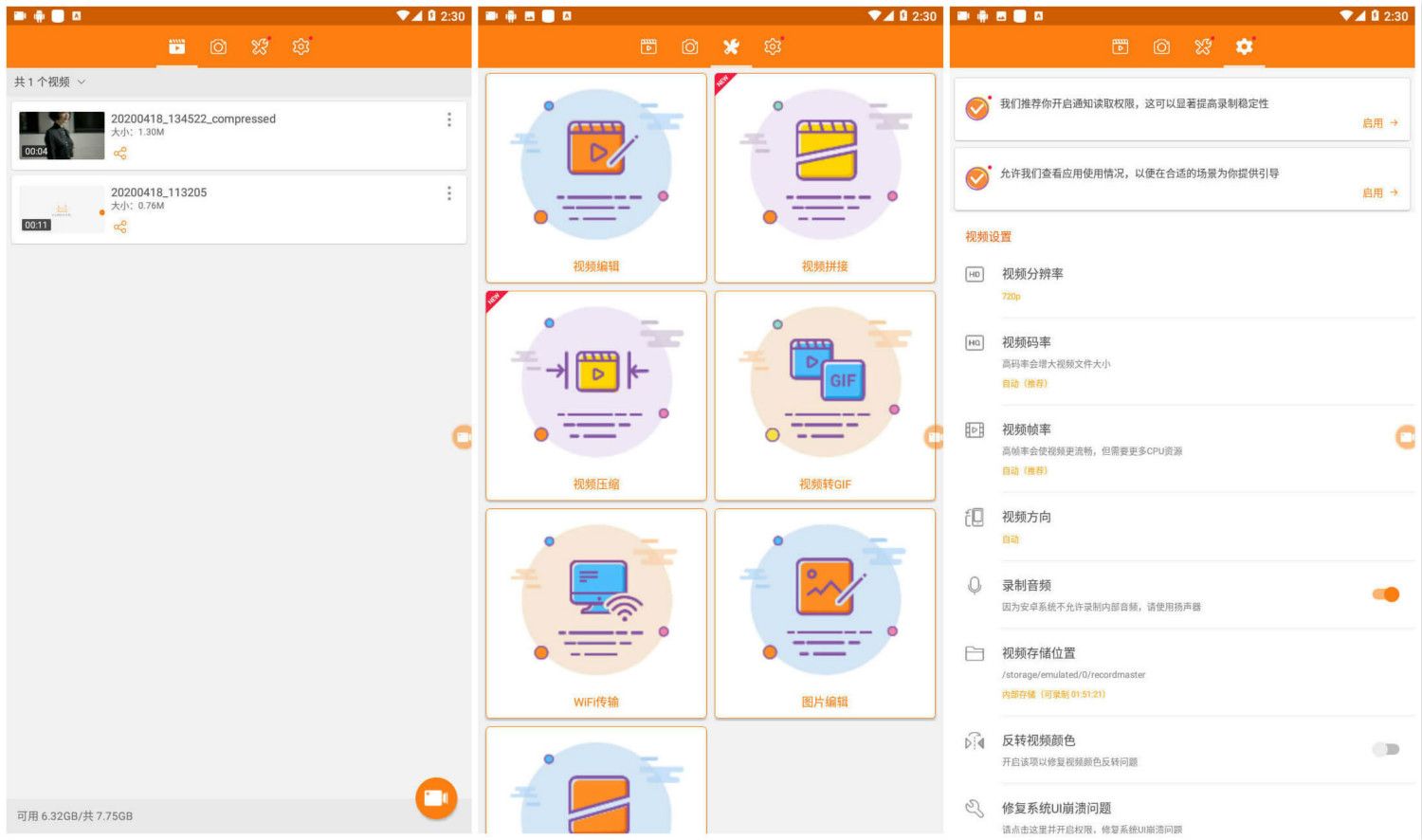This screenshot has height=840, width=1422.
Task: Open 视频帧率 frame rate setting
Action: tap(1183, 449)
